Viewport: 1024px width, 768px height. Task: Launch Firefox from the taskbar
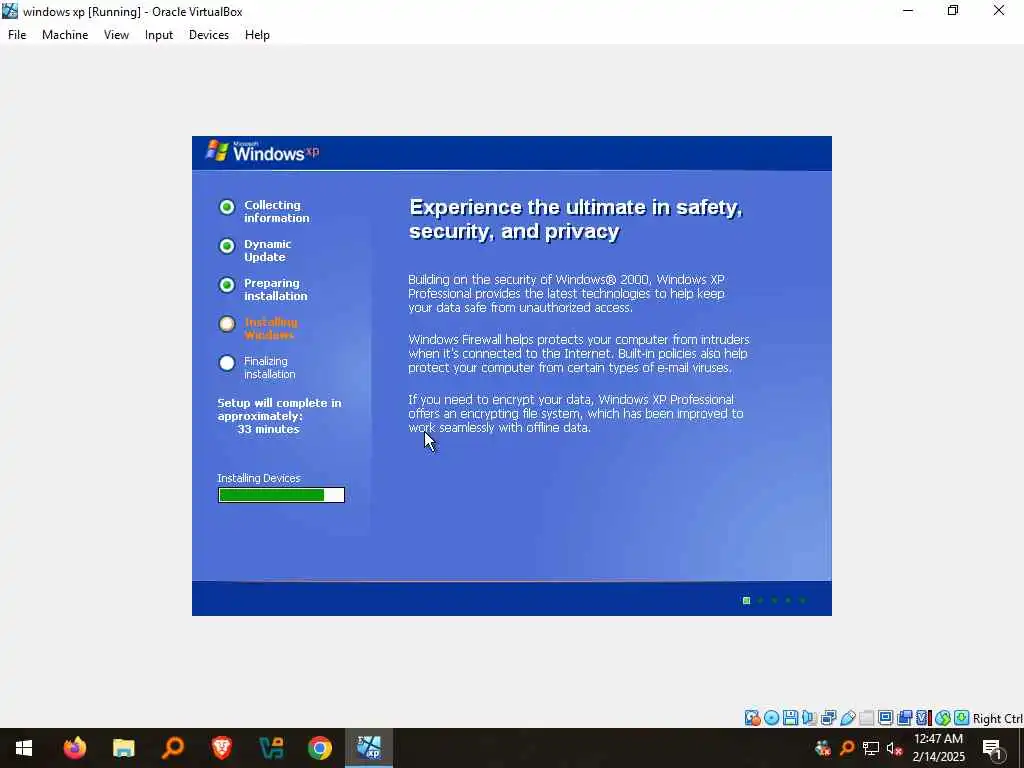point(74,748)
